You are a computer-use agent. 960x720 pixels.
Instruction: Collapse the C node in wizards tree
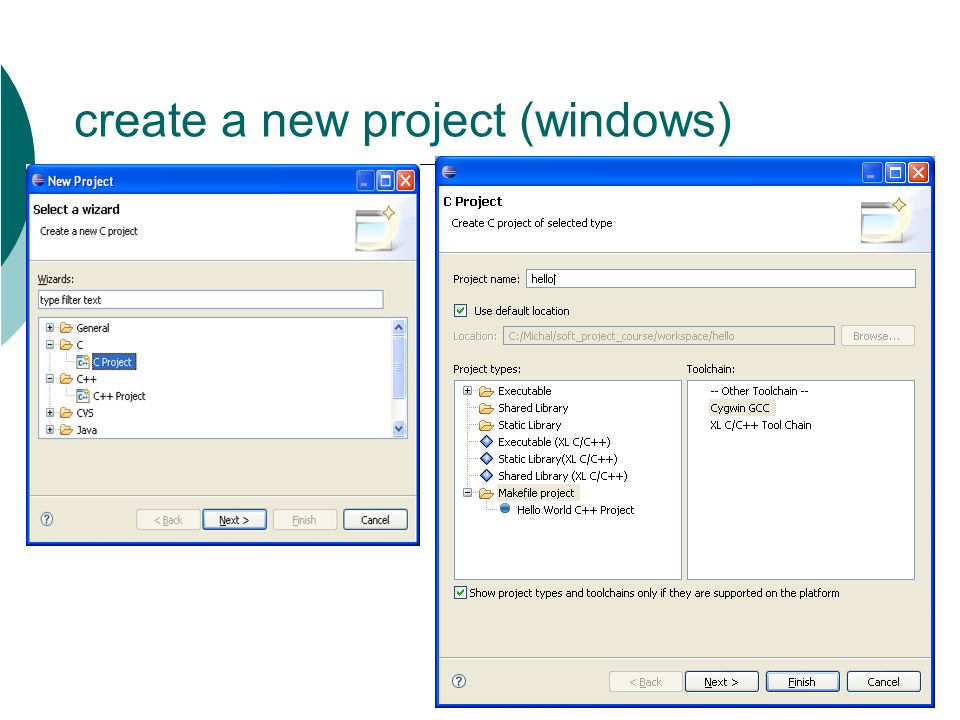tap(50, 345)
